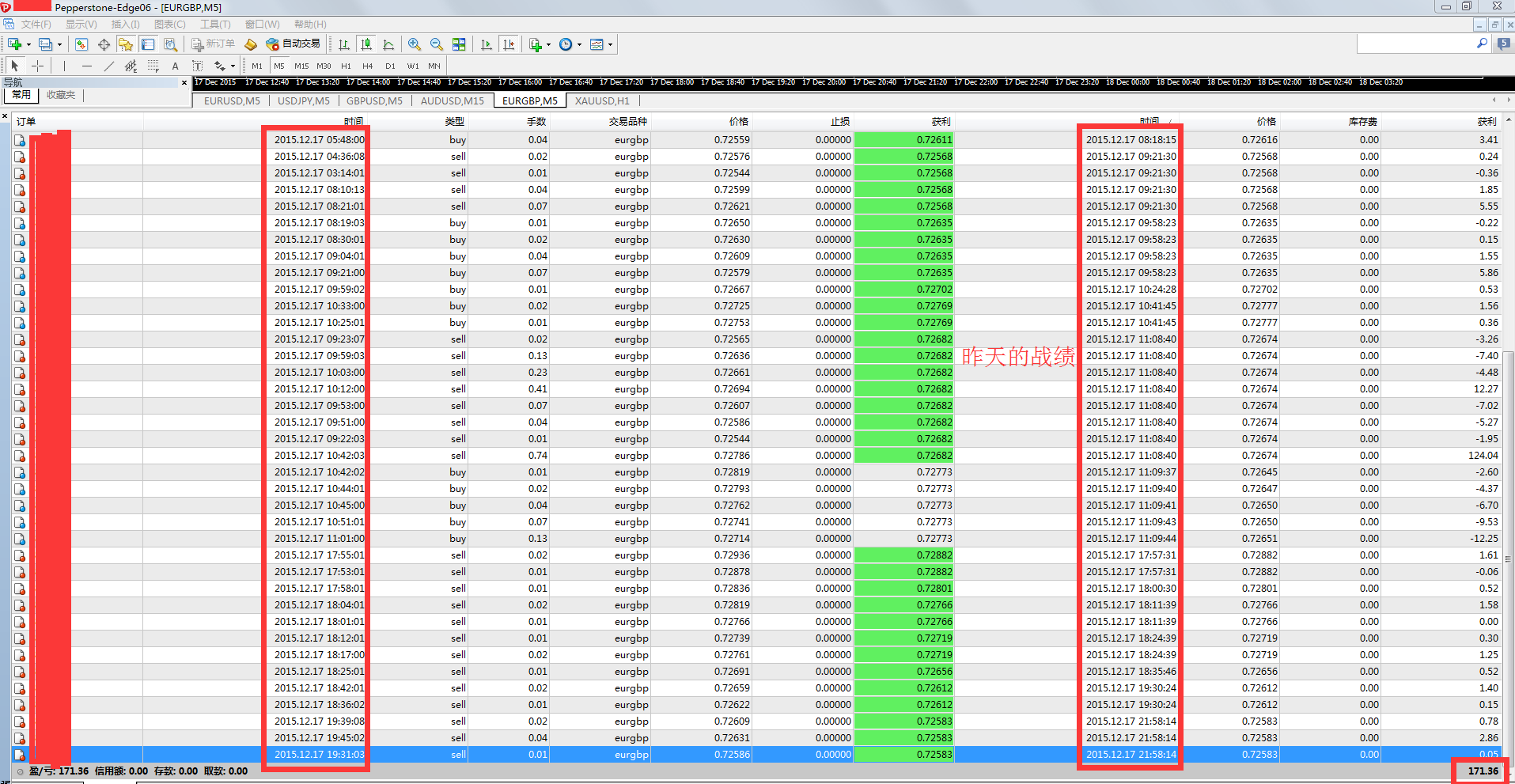Click the search magnifier icon

tap(1482, 44)
